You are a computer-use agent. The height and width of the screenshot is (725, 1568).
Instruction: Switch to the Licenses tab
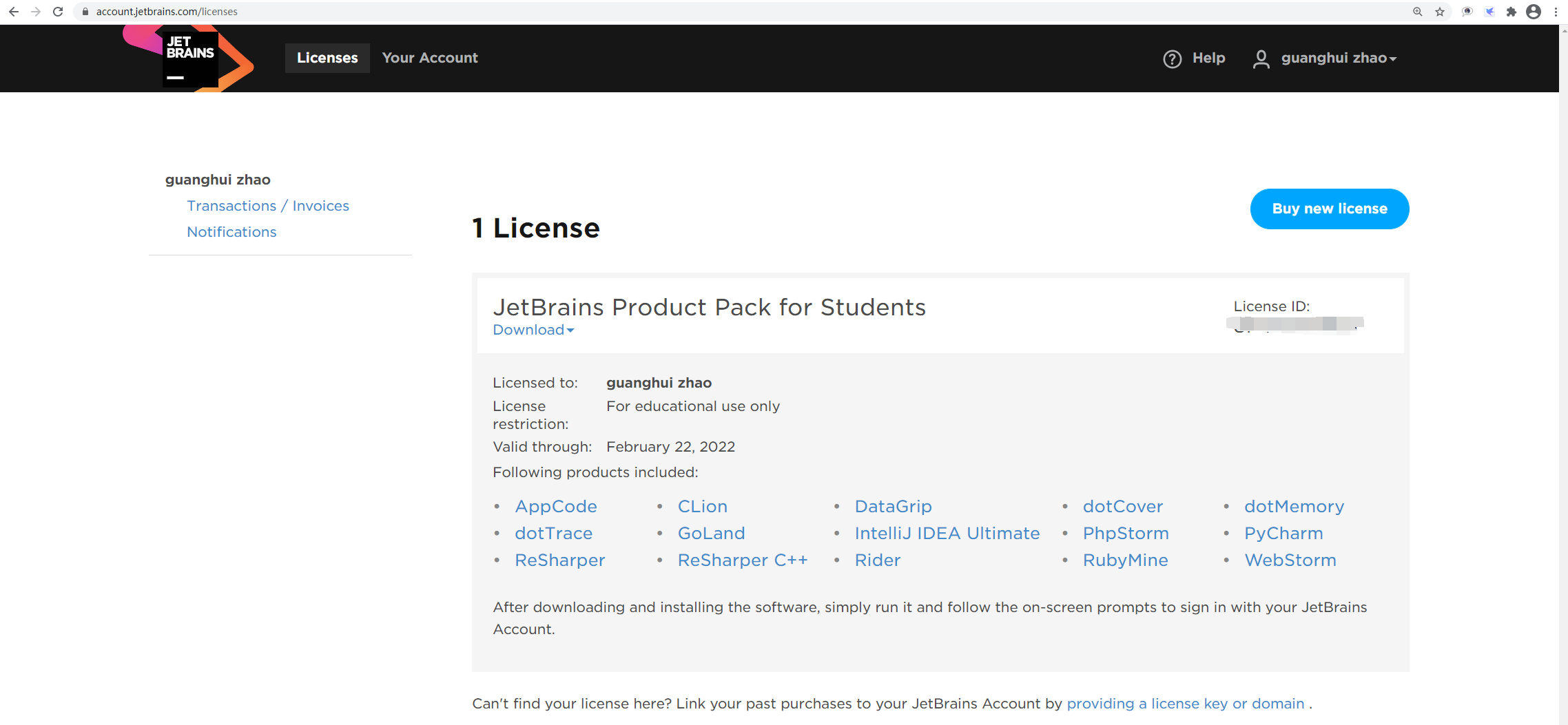pyautogui.click(x=327, y=58)
